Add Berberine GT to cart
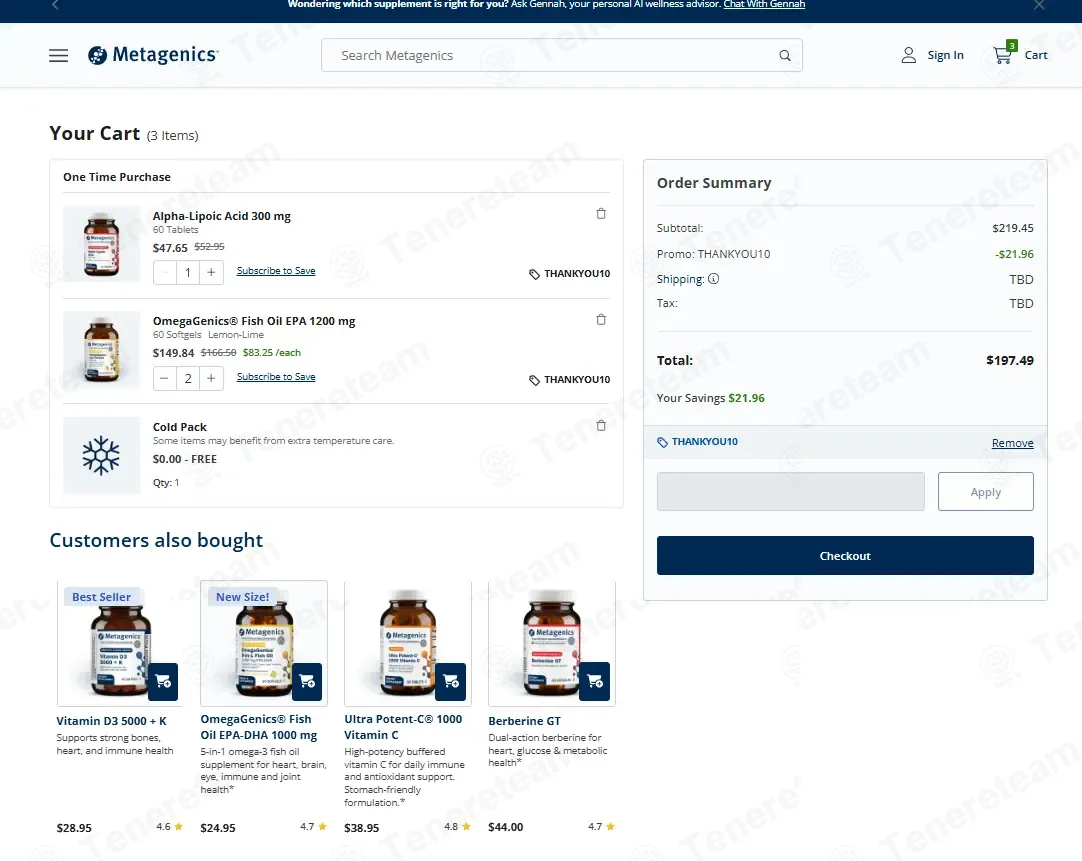1082x861 pixels. tap(595, 682)
